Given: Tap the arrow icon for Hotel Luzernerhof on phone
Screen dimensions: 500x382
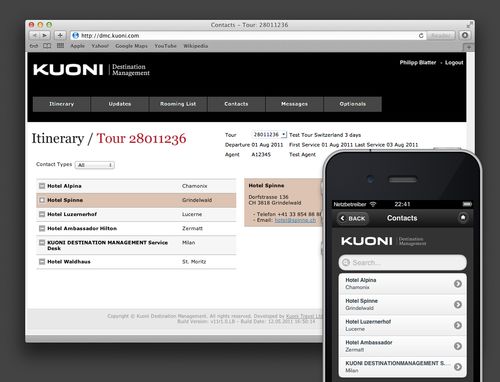Looking at the screenshot, I should coord(458,325).
